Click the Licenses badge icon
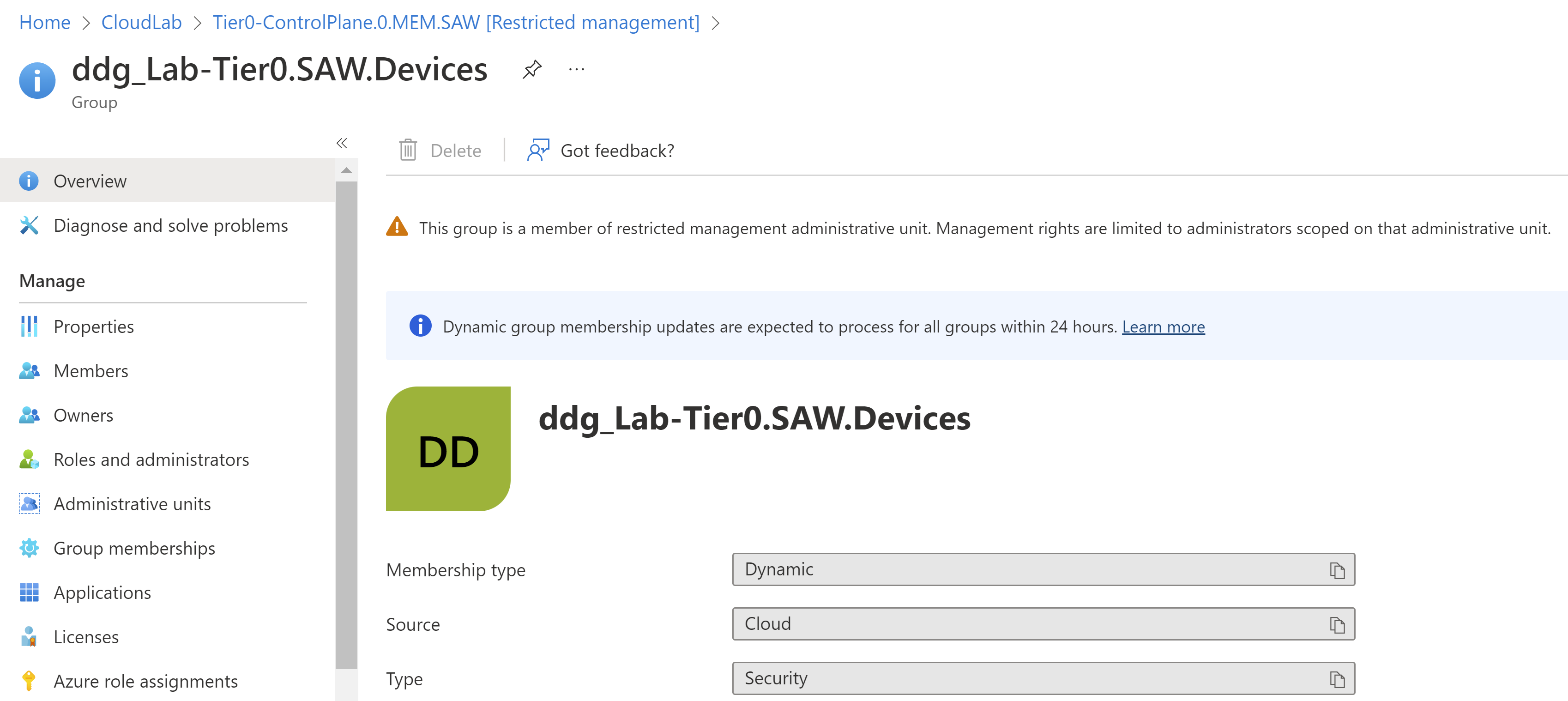The width and height of the screenshot is (1568, 701). pyautogui.click(x=29, y=636)
